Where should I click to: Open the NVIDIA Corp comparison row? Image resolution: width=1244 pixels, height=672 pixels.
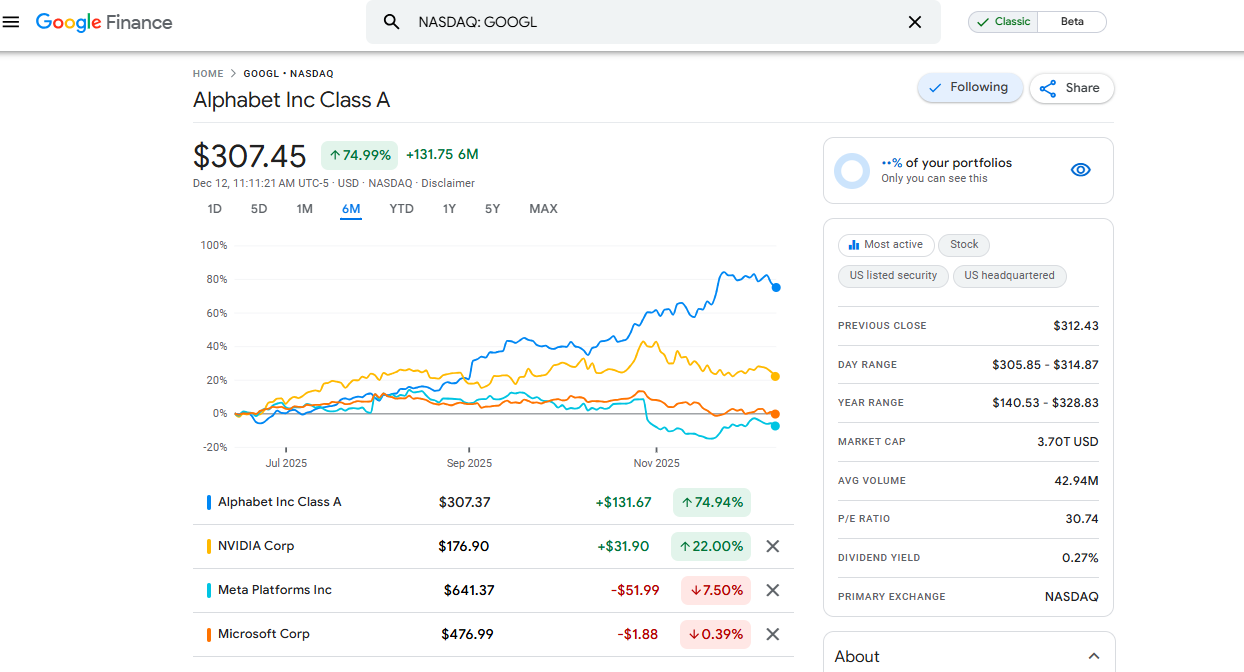click(x=493, y=546)
